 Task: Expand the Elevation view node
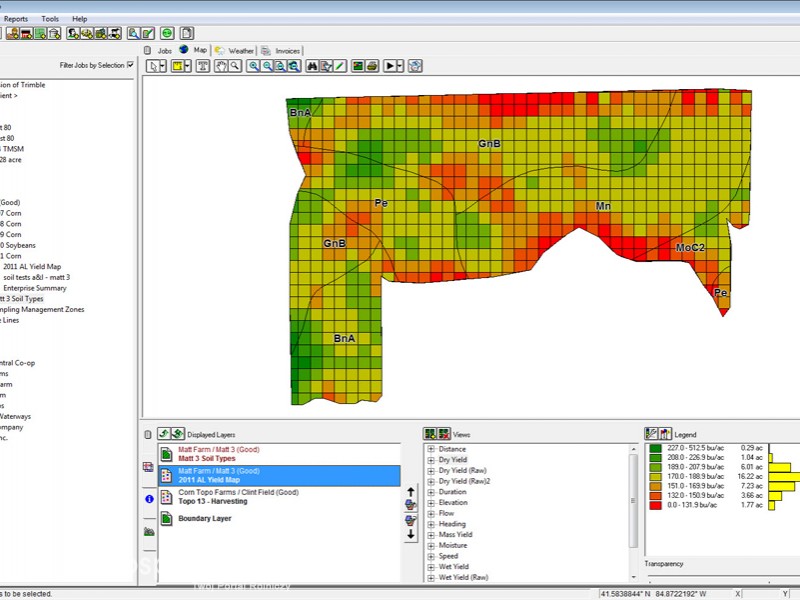pos(431,503)
